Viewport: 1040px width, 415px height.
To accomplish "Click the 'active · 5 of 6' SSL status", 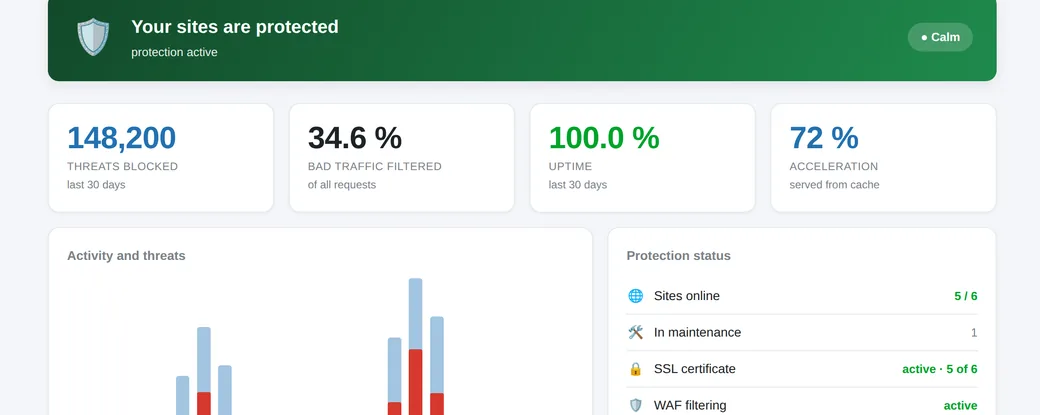I will coord(940,369).
